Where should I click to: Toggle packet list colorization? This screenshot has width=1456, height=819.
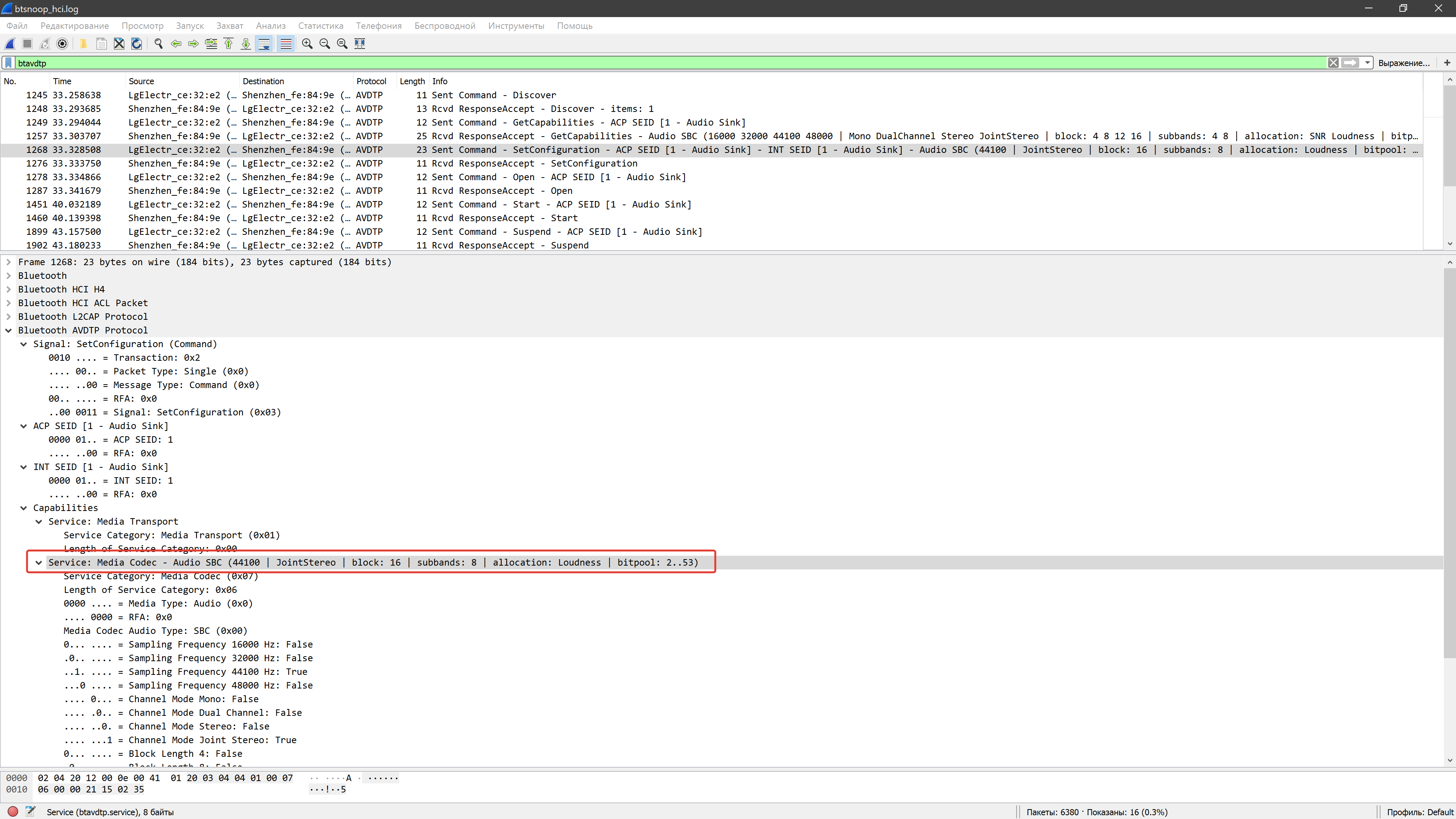click(x=286, y=44)
